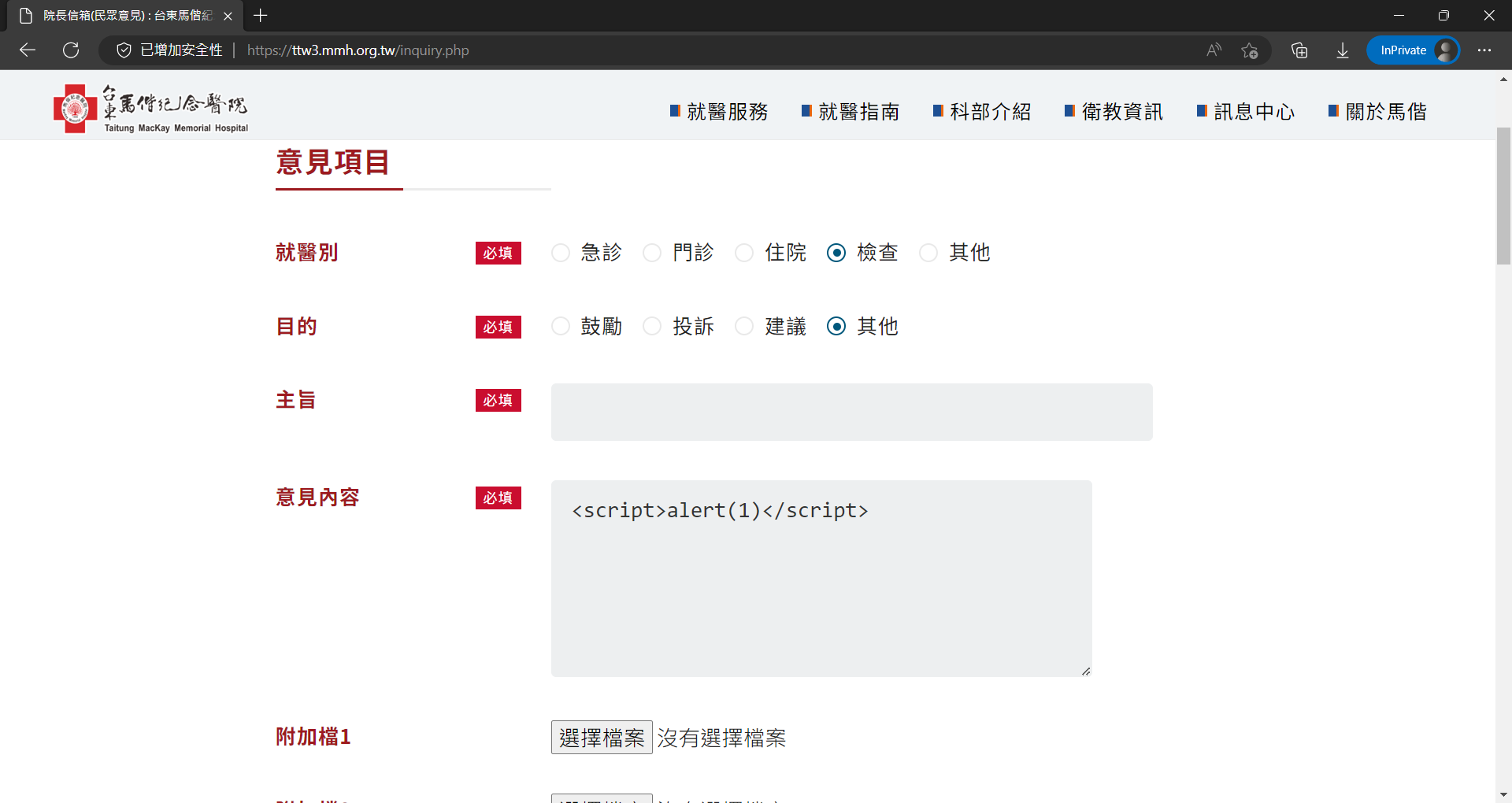Select the 投訴 radio button
This screenshot has height=803, width=1512.
pyautogui.click(x=652, y=326)
